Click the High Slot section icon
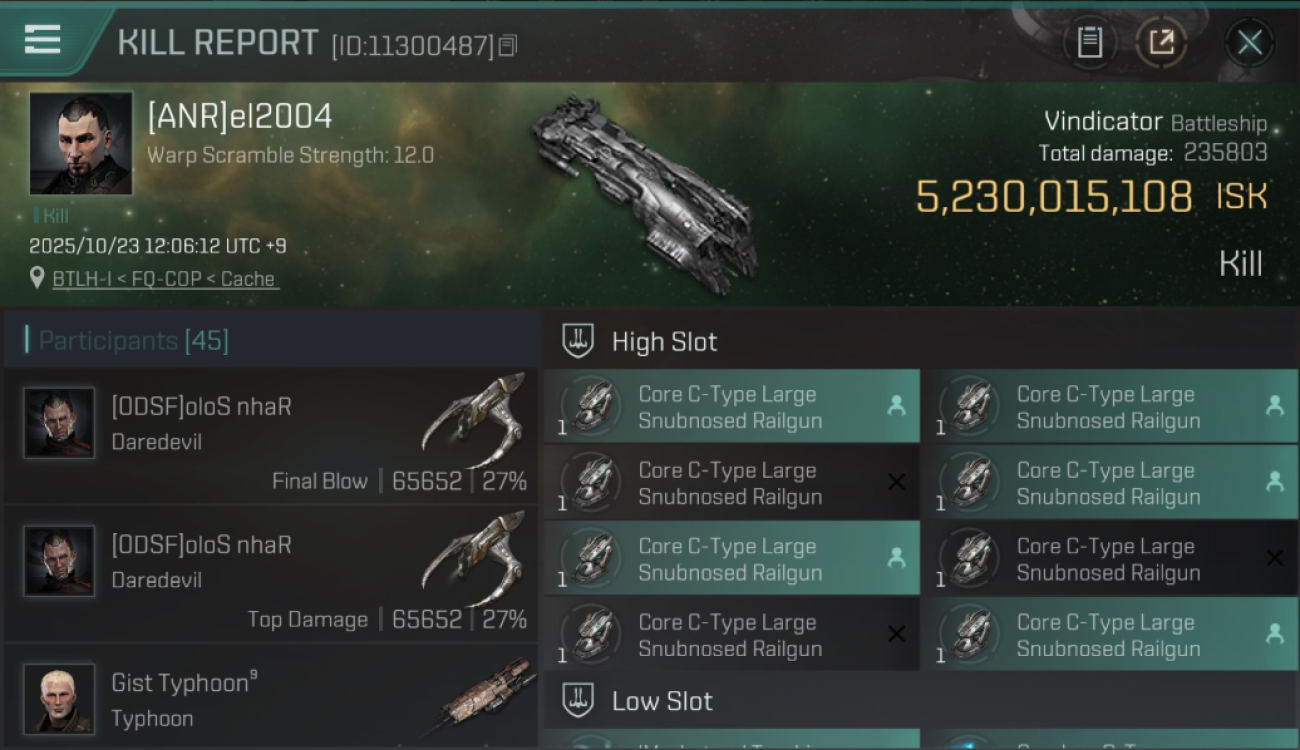Screen dimensions: 1300x750 pos(577,341)
